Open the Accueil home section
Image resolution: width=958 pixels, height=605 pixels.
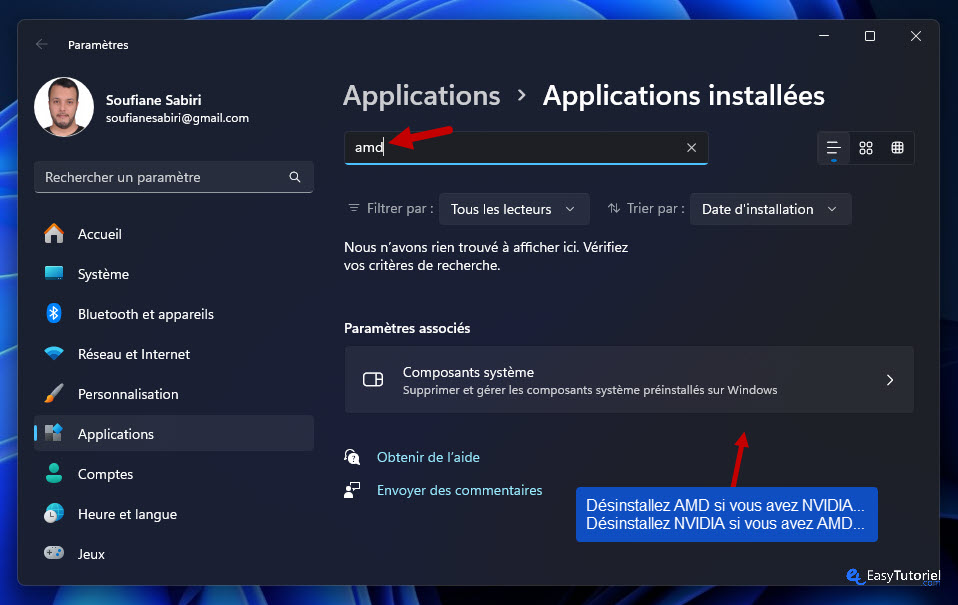click(174, 234)
